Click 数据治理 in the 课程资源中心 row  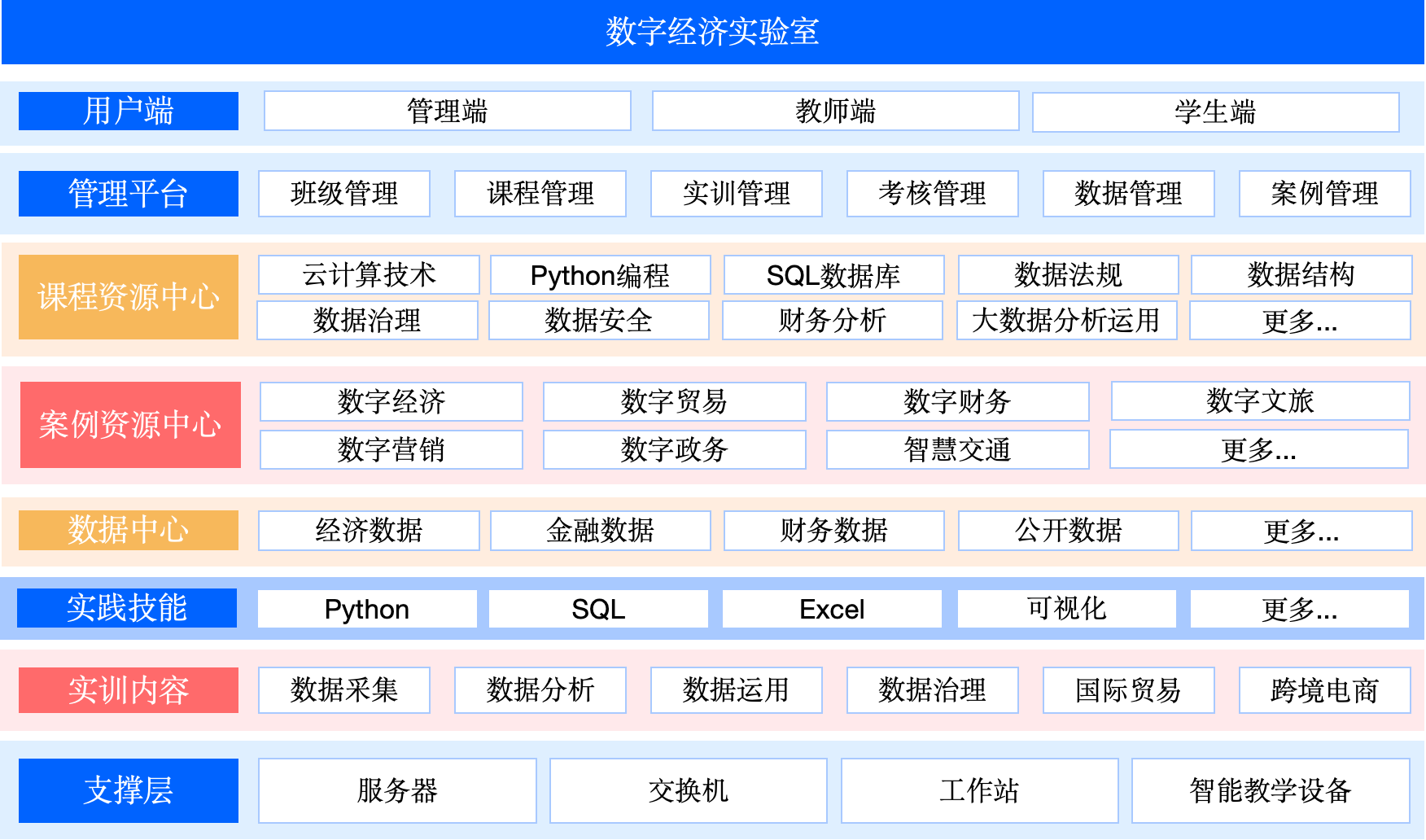pyautogui.click(x=367, y=321)
